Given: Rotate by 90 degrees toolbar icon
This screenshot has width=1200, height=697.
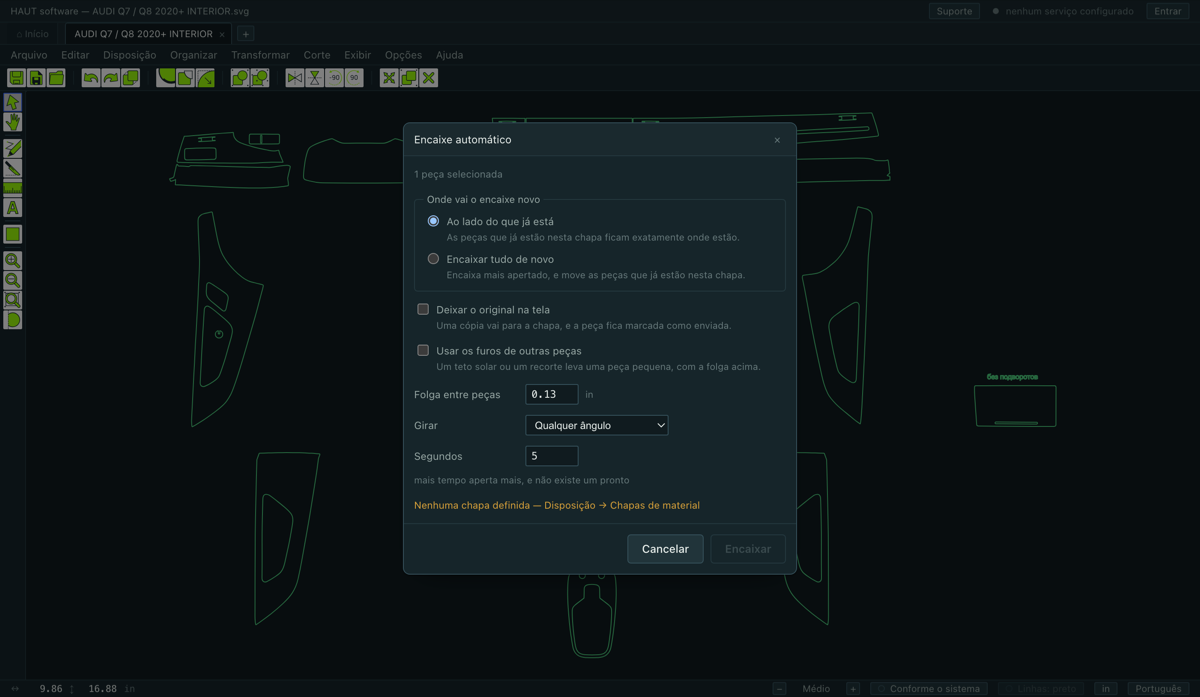Looking at the screenshot, I should [354, 78].
